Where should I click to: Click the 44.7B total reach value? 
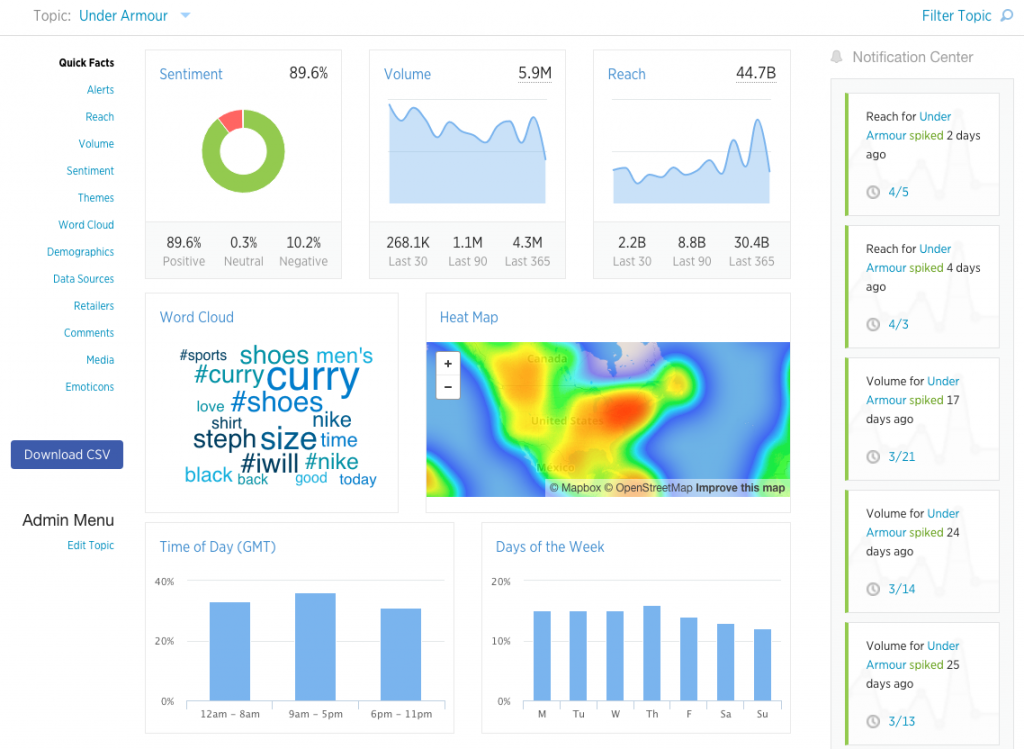click(756, 73)
